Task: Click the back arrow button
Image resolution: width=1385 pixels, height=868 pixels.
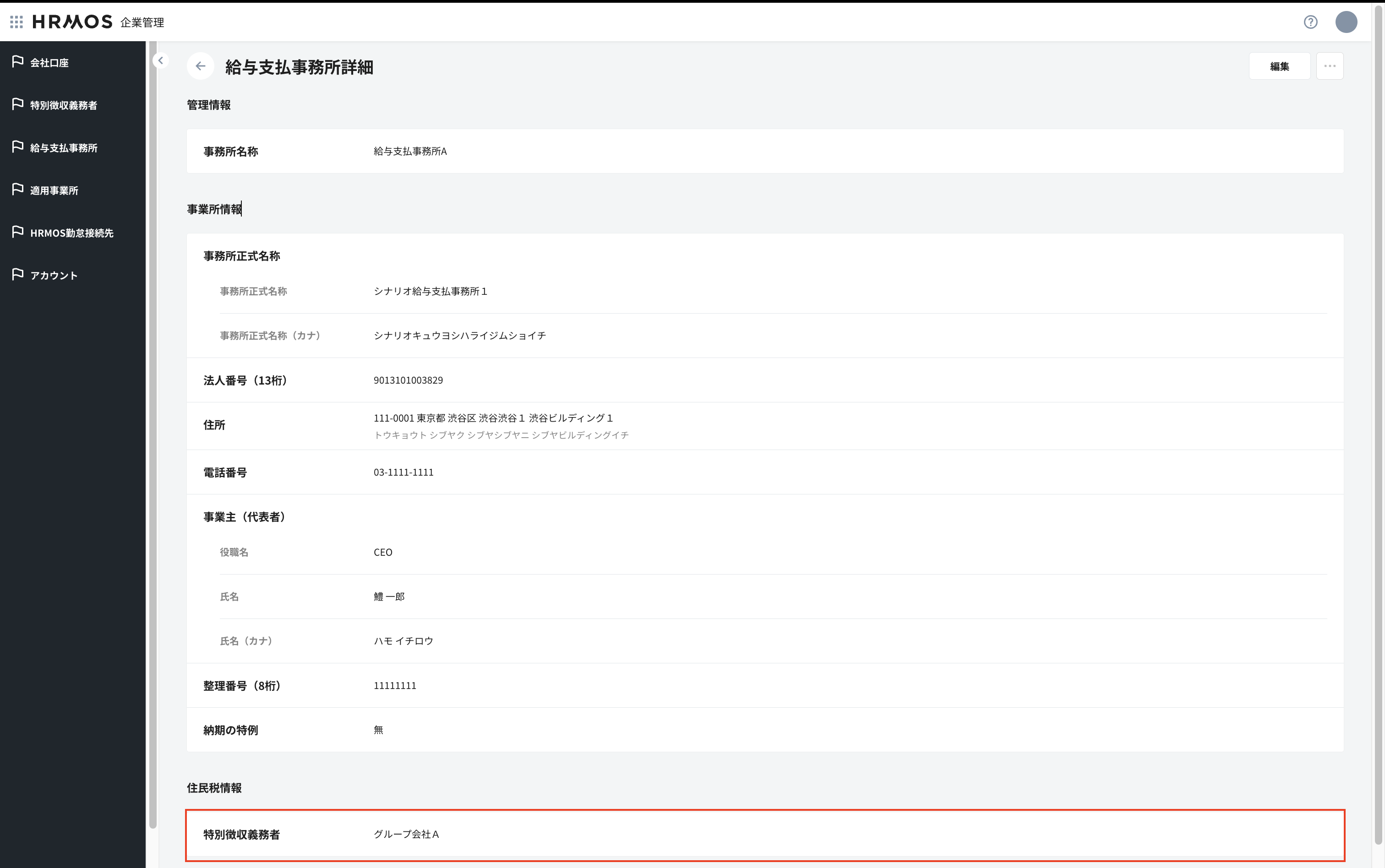Action: [201, 66]
